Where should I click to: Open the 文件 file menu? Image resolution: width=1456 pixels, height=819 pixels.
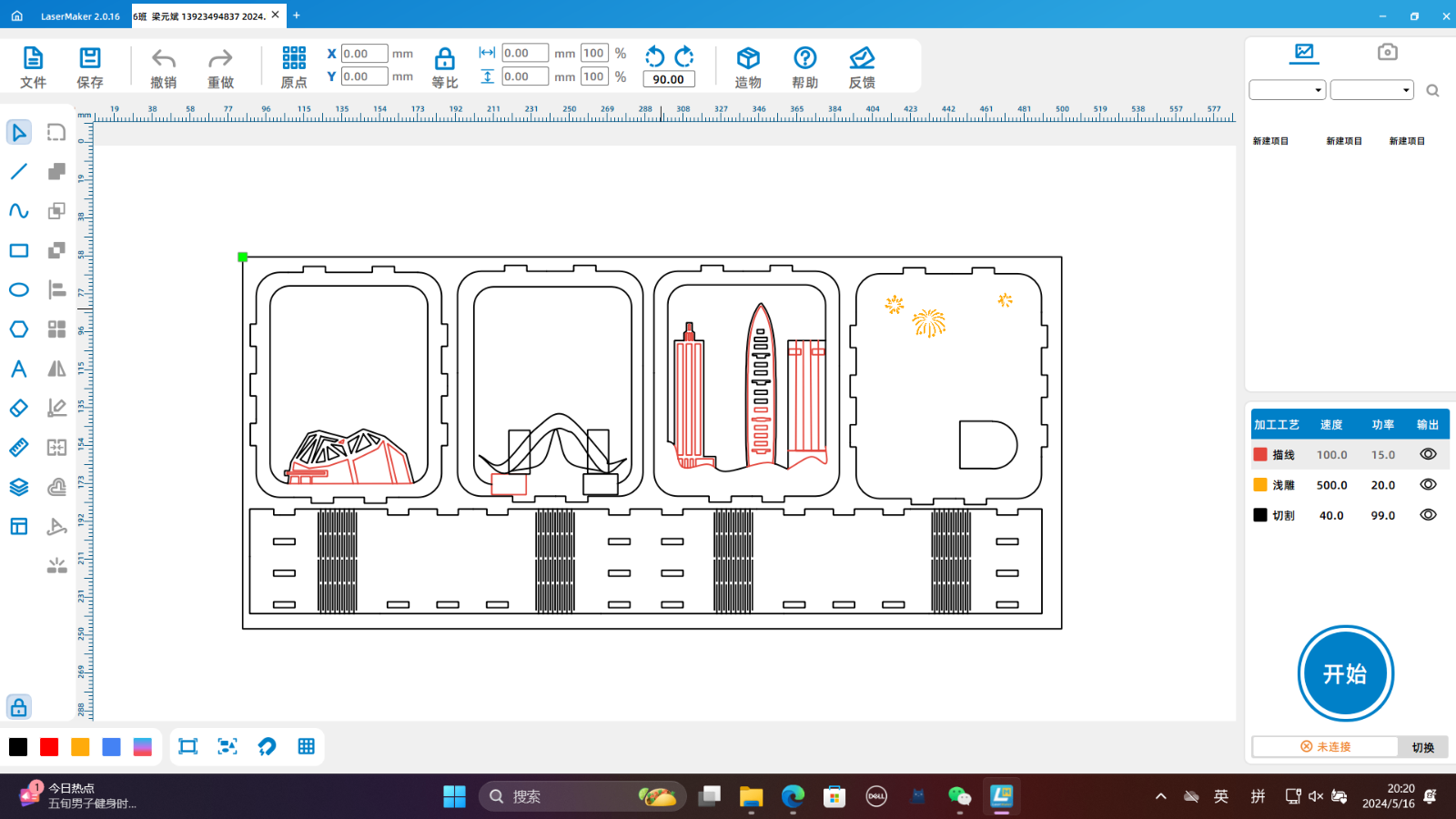(33, 67)
